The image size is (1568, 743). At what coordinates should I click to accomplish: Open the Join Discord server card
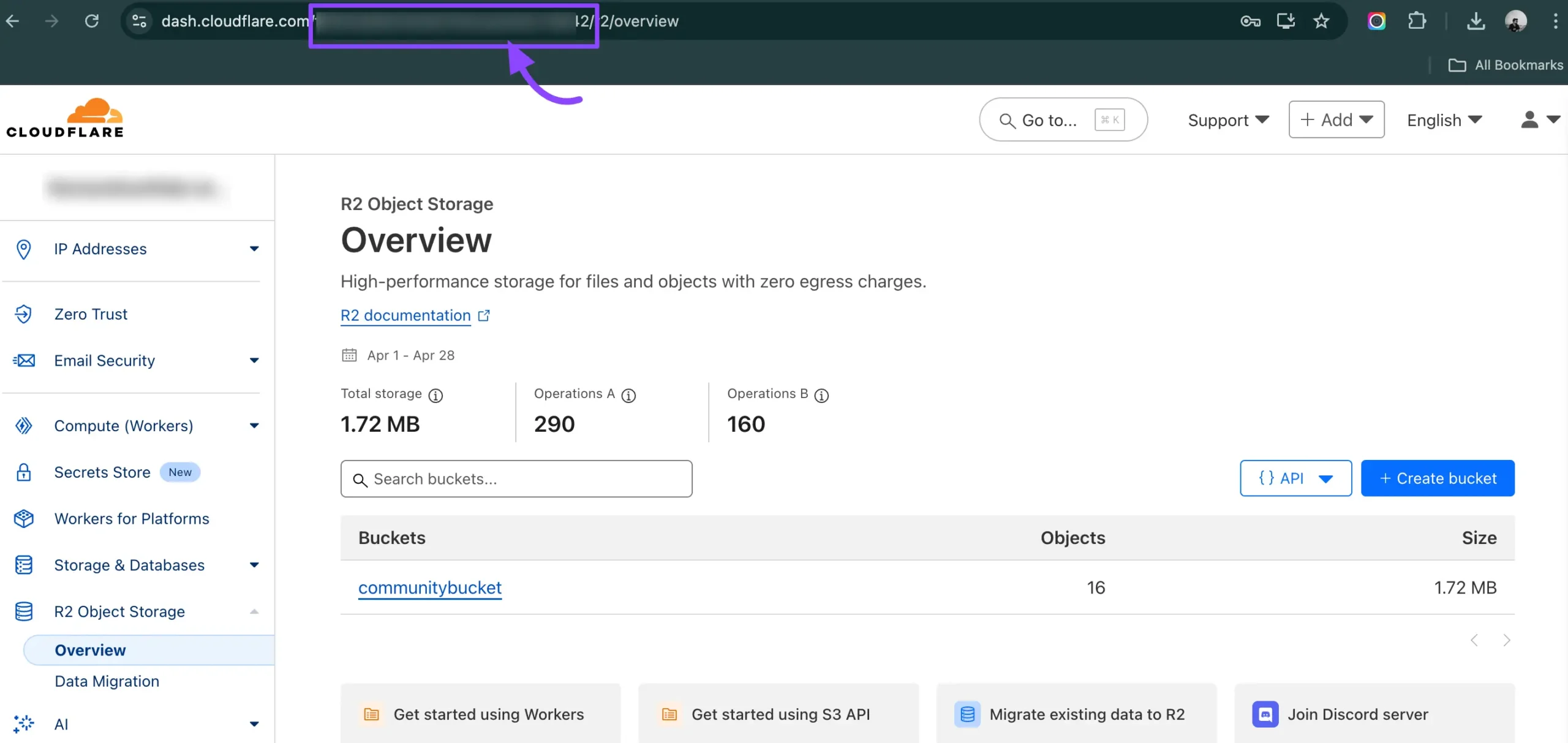tap(1374, 714)
